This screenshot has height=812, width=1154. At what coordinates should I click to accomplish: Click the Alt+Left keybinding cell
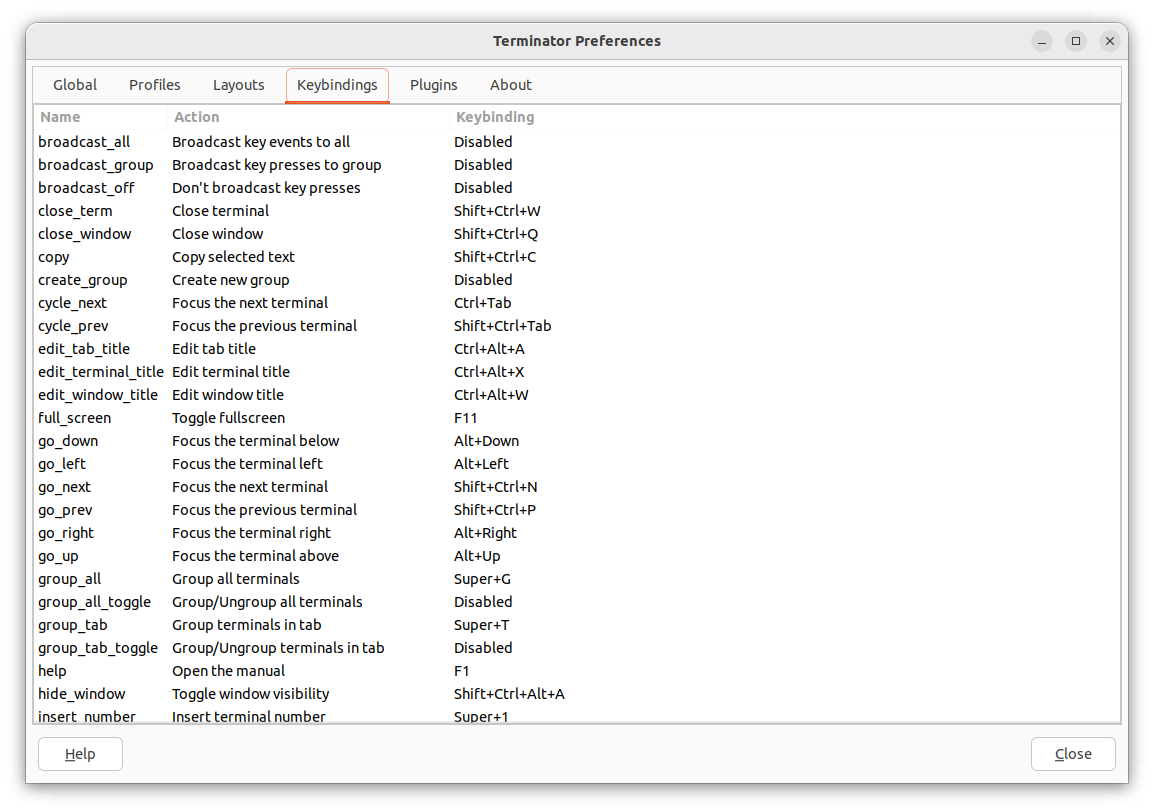(481, 464)
